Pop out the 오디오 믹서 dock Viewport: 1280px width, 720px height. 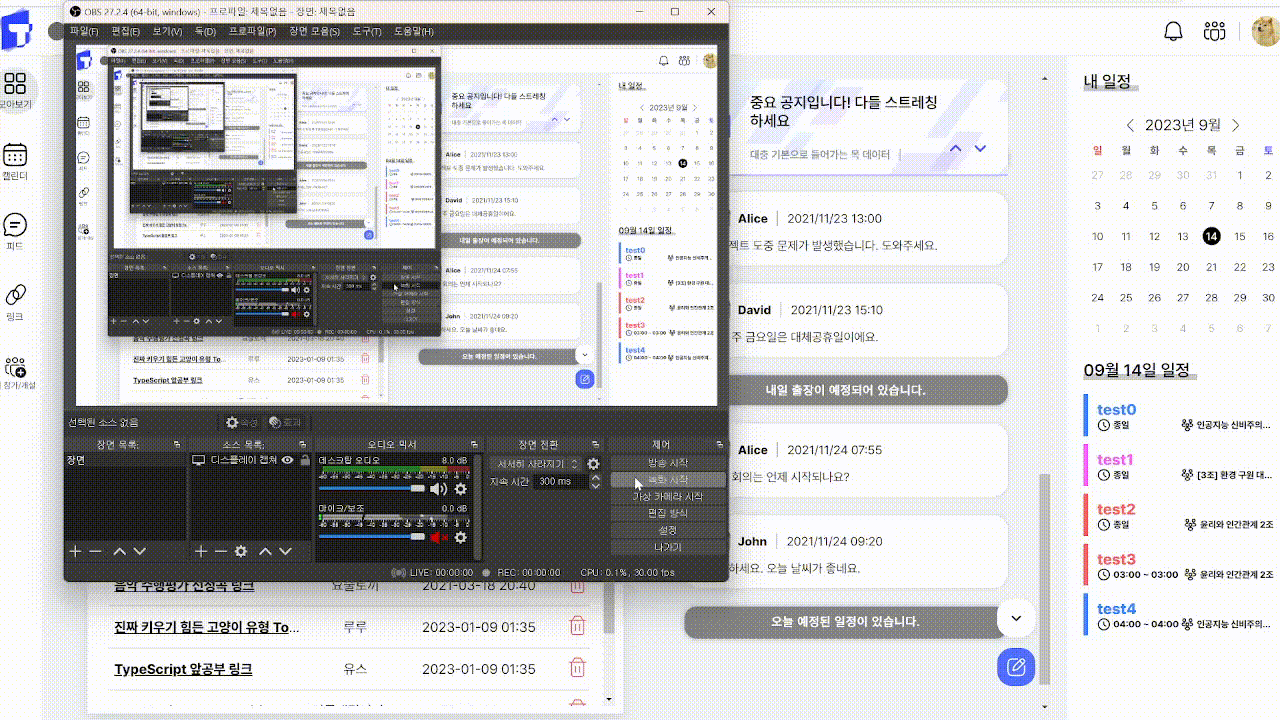473,444
